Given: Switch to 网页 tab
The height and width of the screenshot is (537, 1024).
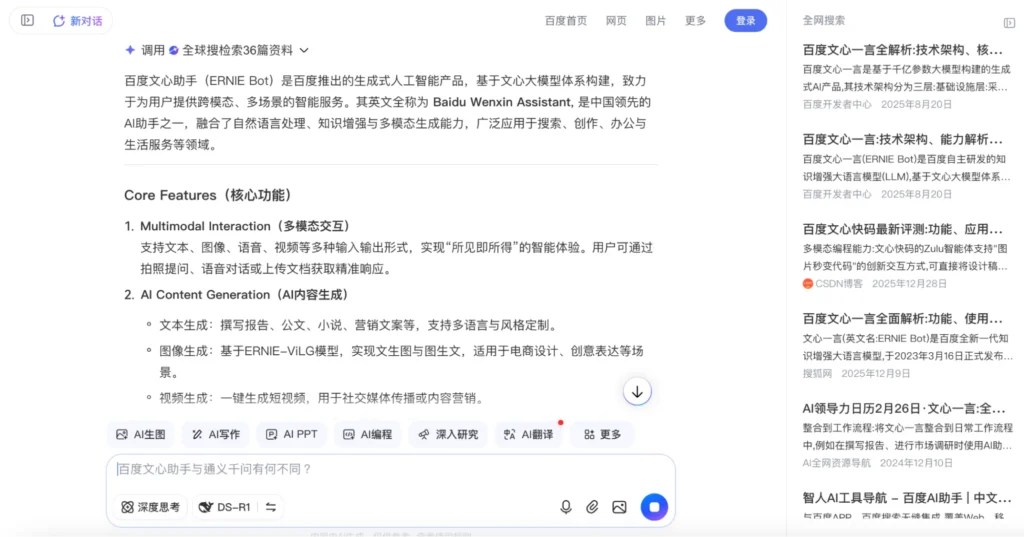Looking at the screenshot, I should pyautogui.click(x=616, y=21).
